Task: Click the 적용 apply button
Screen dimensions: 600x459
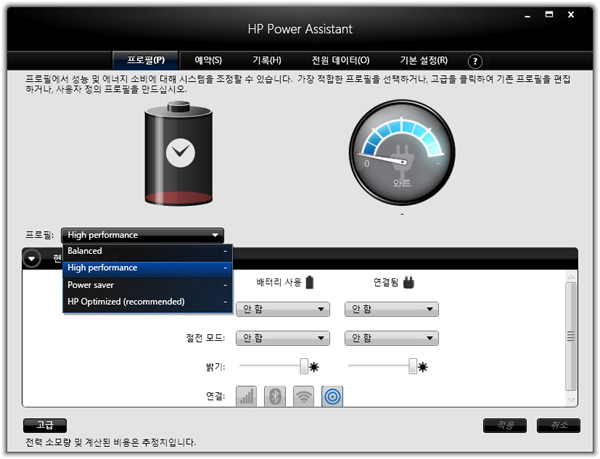Action: click(505, 425)
